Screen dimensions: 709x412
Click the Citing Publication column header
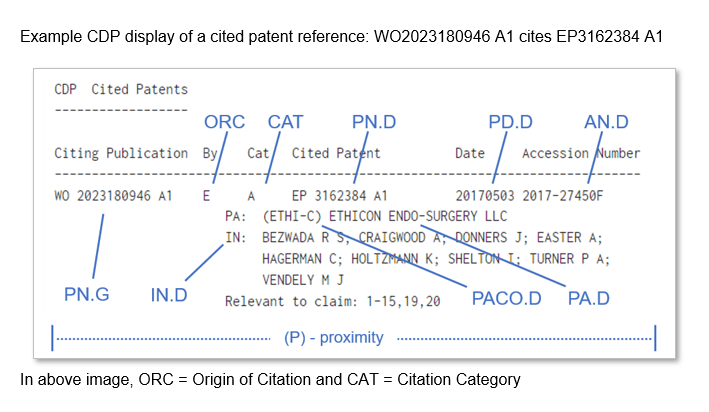(x=121, y=153)
